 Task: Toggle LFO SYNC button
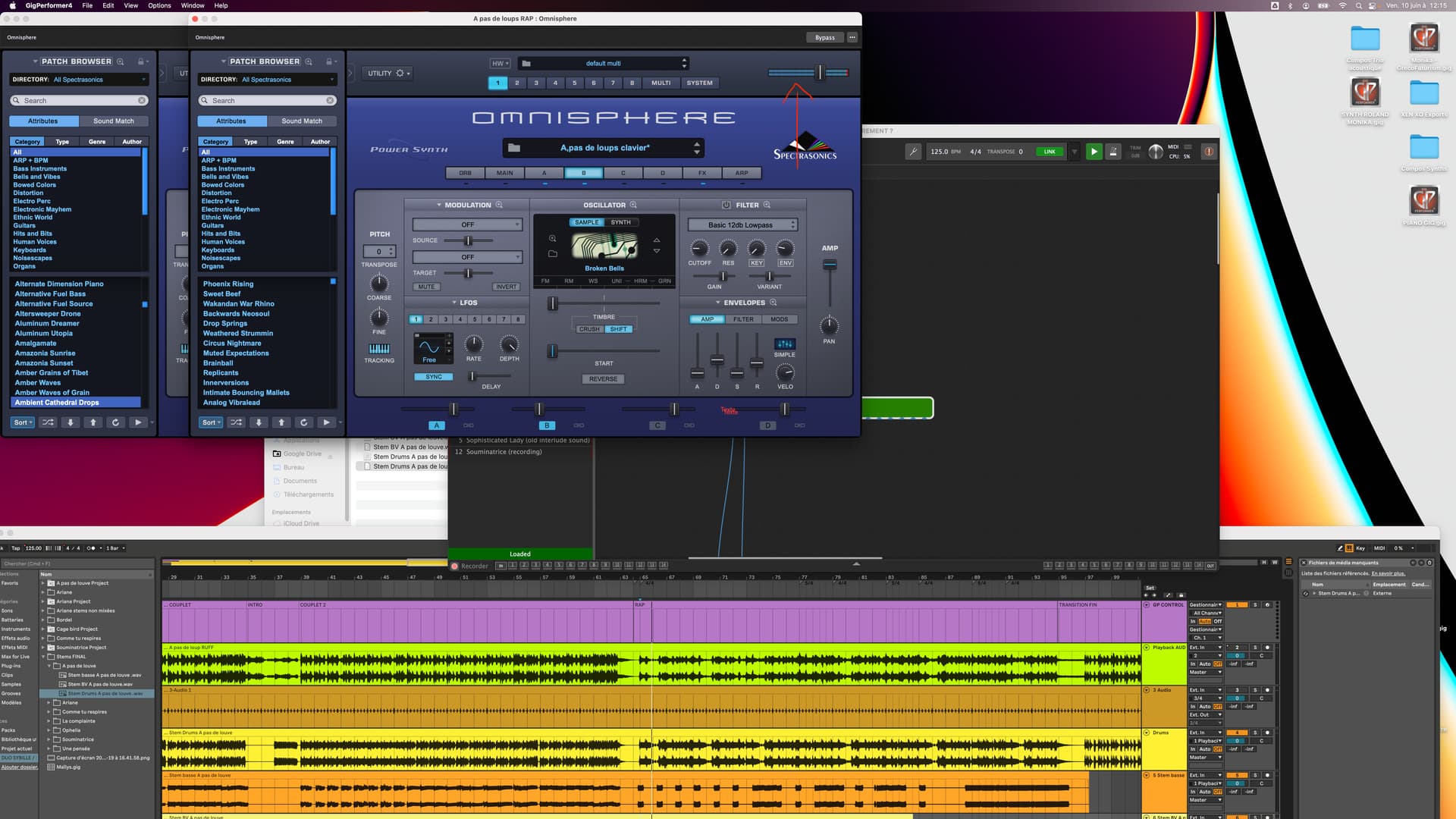point(433,377)
